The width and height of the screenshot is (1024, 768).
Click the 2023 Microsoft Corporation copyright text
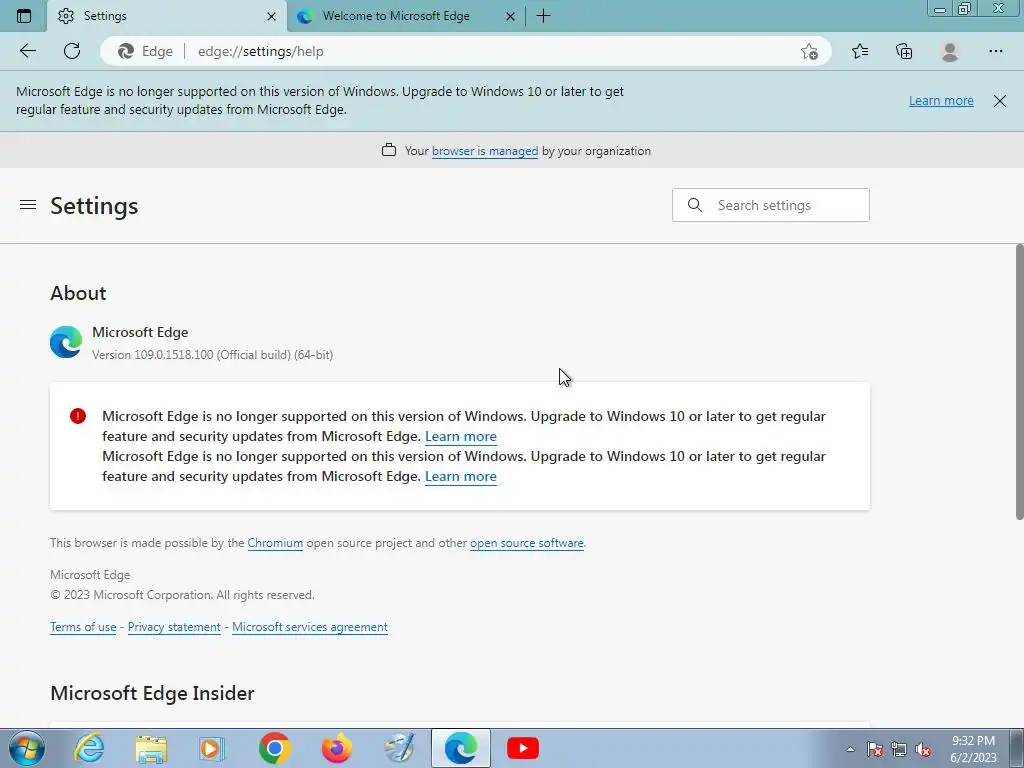[x=182, y=595]
